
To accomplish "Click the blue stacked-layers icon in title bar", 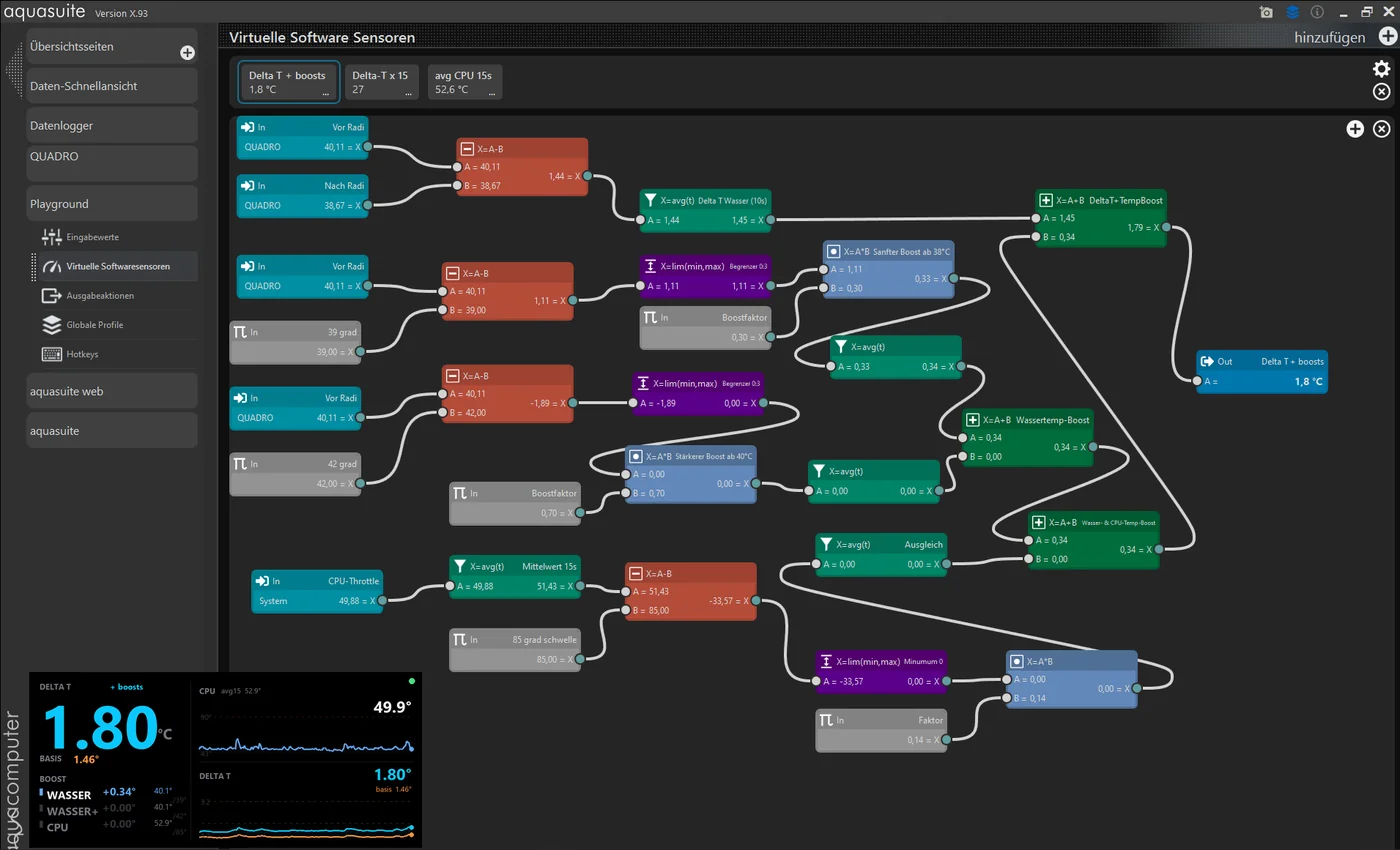I will click(1293, 12).
